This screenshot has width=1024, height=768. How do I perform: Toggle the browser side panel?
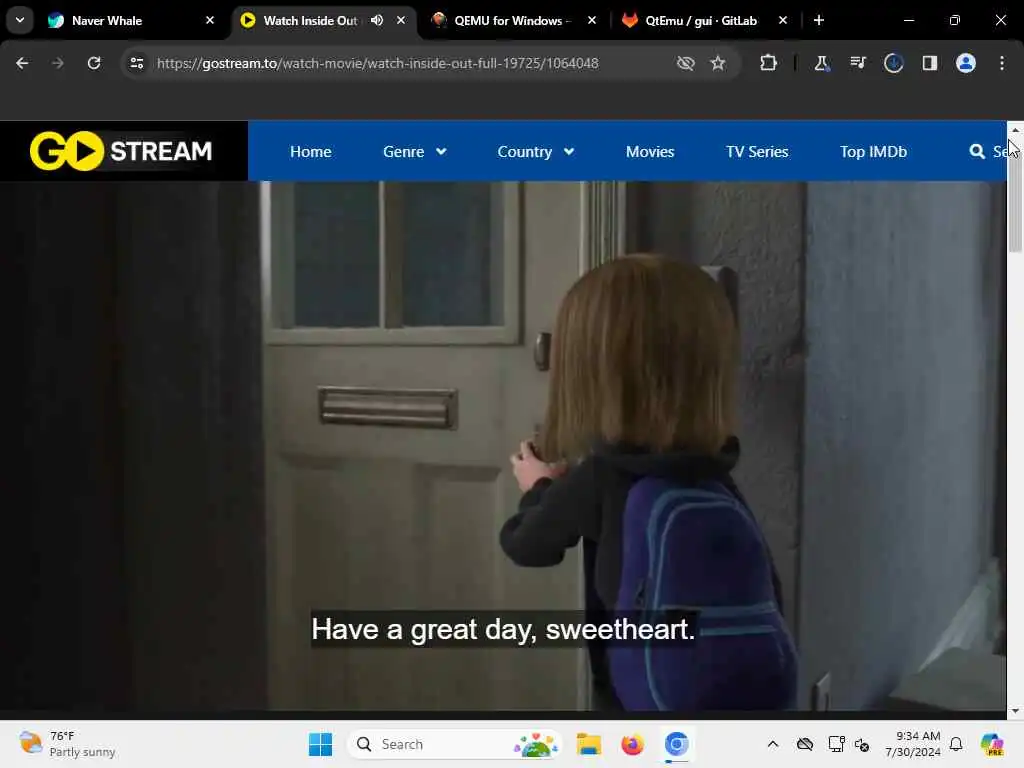929,63
